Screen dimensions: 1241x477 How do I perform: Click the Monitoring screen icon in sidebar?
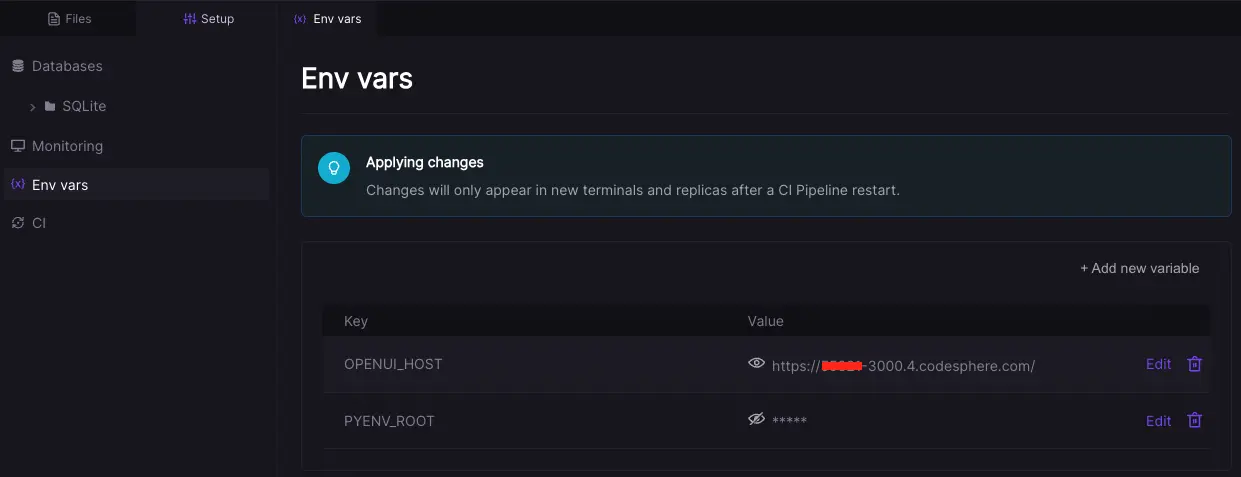click(17, 146)
